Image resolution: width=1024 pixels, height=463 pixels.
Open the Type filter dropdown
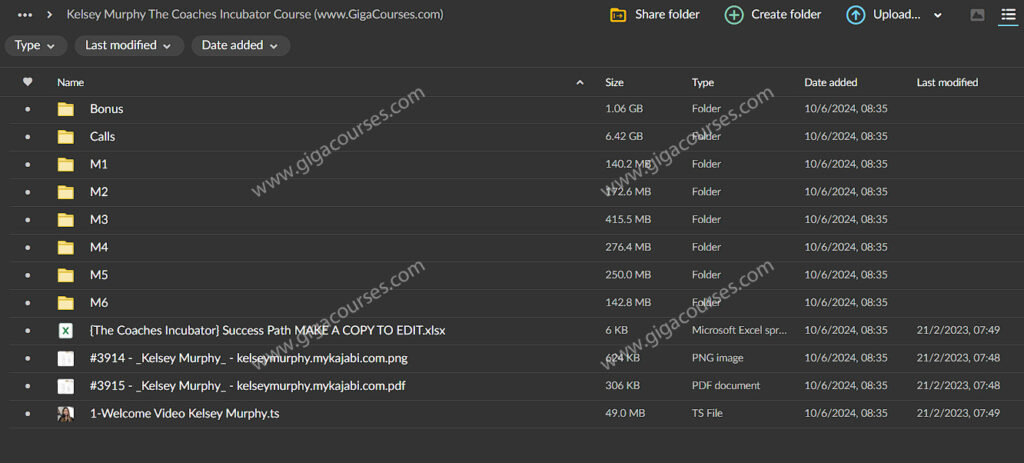click(36, 45)
